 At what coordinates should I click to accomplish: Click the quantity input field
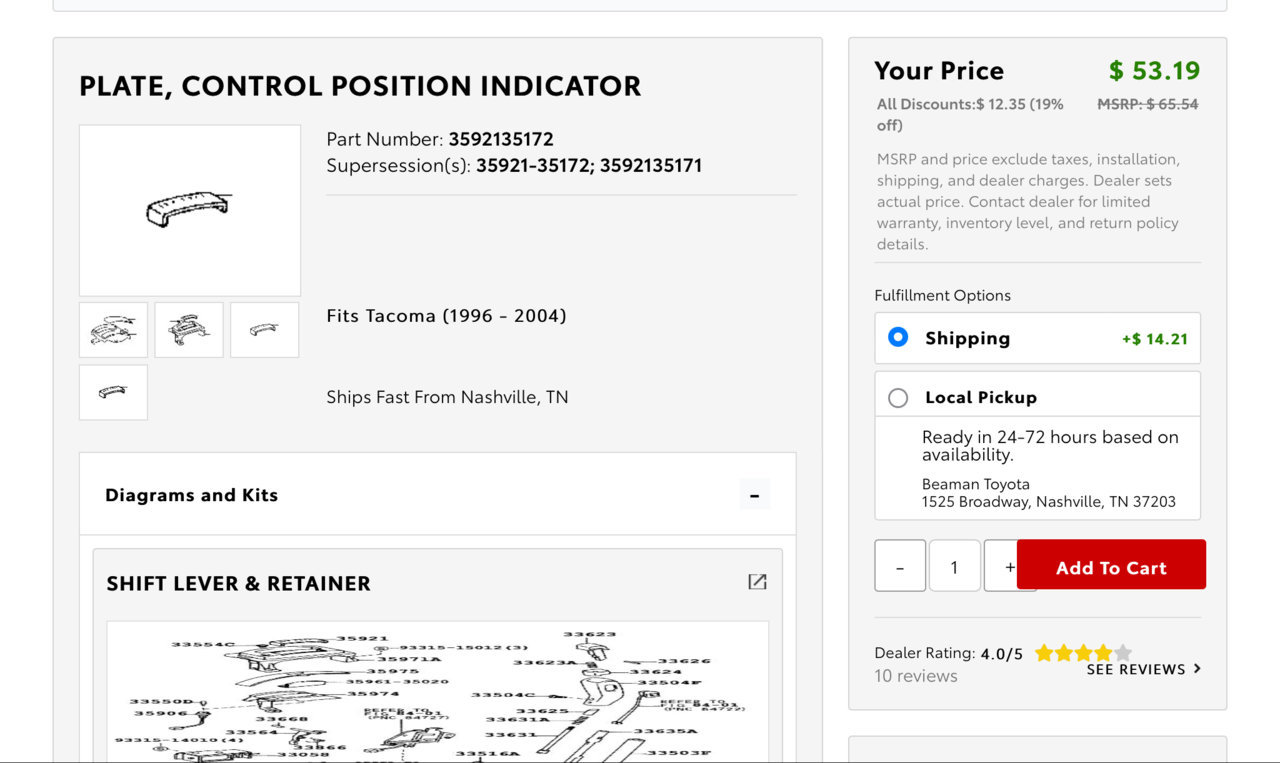point(954,566)
